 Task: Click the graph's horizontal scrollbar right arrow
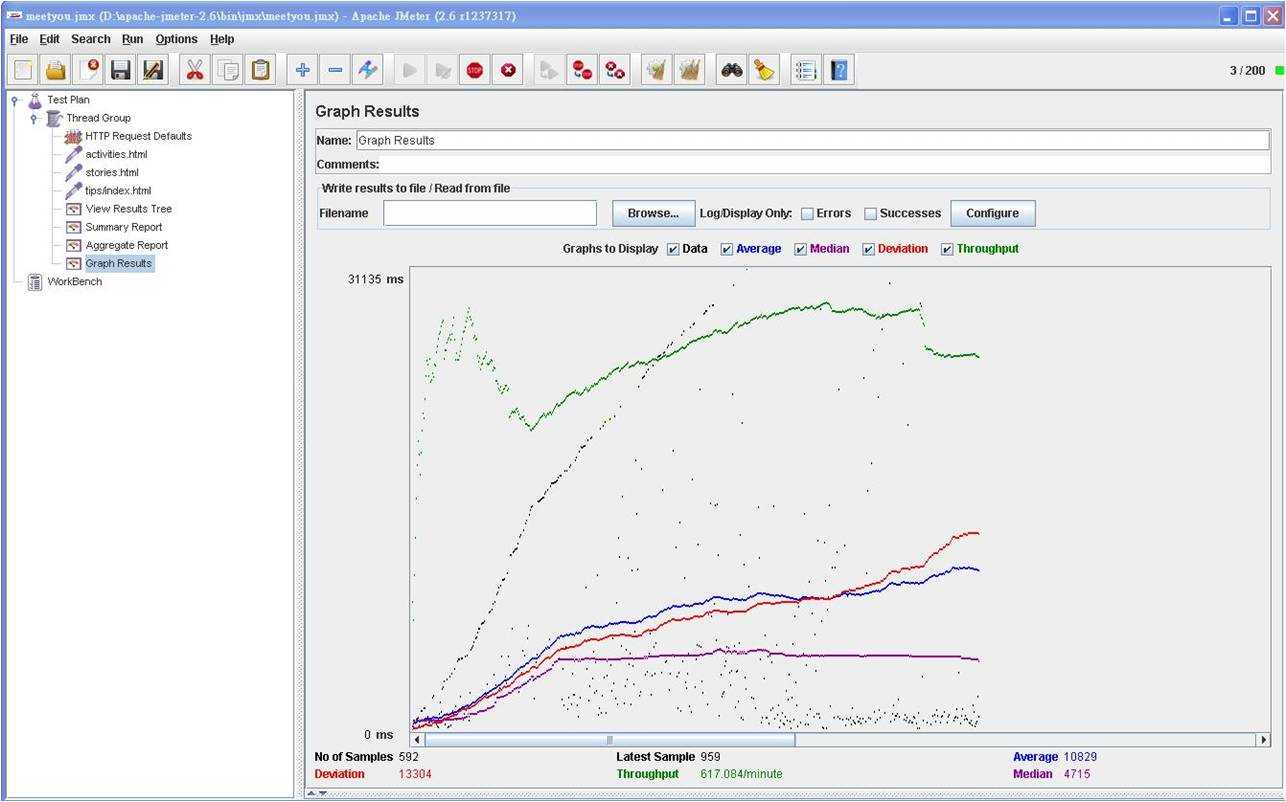point(1263,740)
